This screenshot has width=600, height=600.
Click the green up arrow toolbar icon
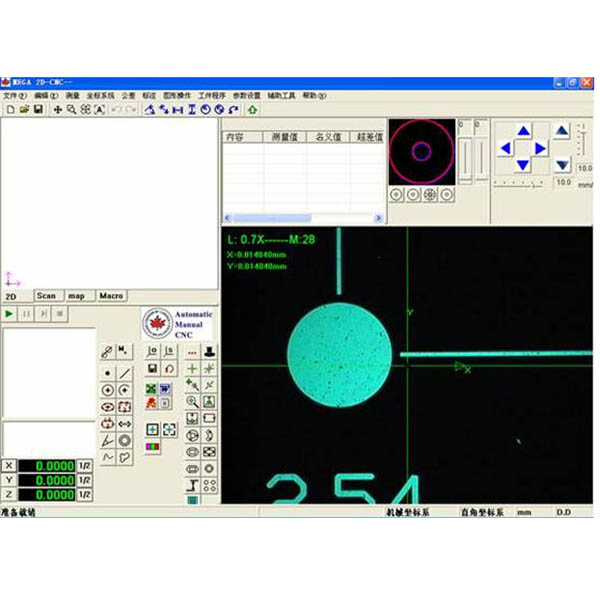(x=253, y=109)
